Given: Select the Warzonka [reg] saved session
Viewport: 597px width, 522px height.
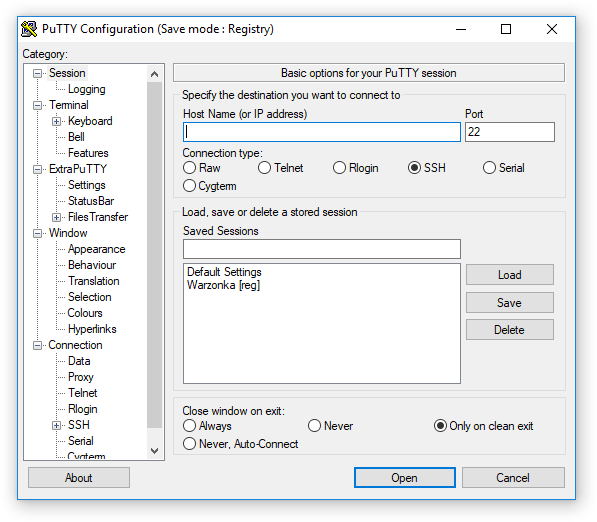Looking at the screenshot, I should [x=223, y=285].
